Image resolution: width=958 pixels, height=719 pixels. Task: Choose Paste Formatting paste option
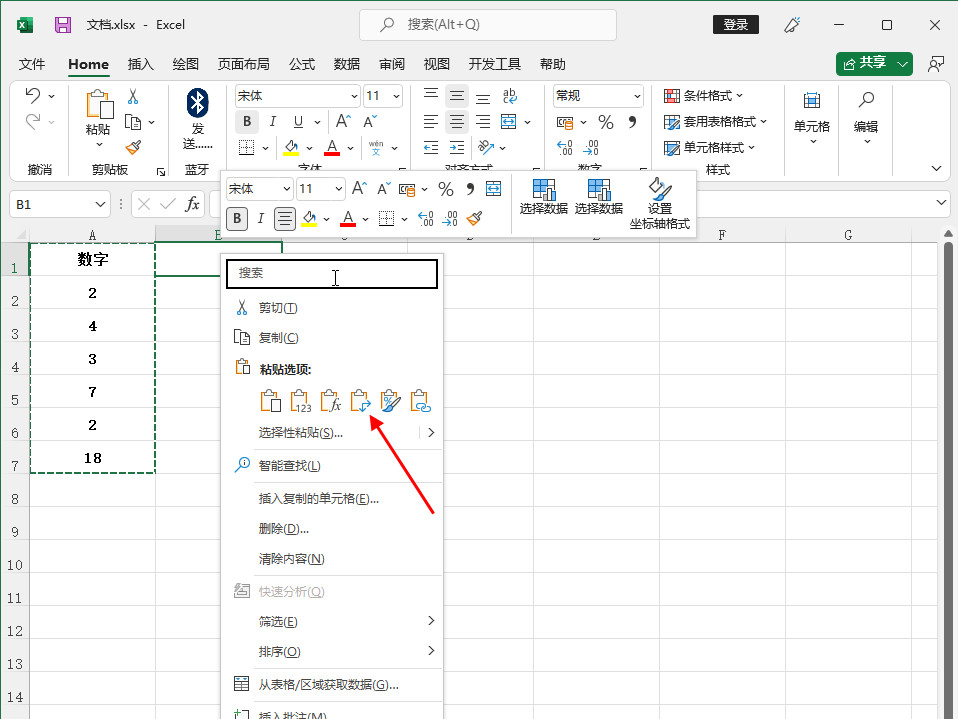click(390, 401)
